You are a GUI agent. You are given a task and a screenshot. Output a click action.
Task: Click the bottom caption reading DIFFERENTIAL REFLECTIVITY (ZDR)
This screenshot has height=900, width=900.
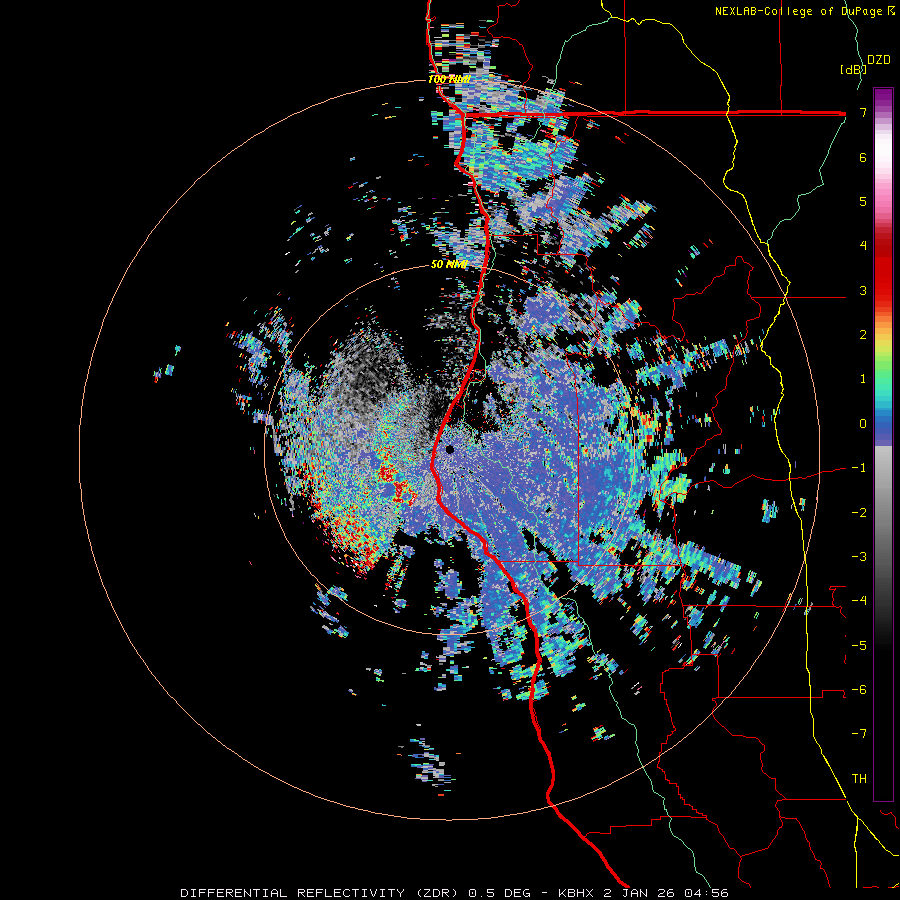(319, 893)
